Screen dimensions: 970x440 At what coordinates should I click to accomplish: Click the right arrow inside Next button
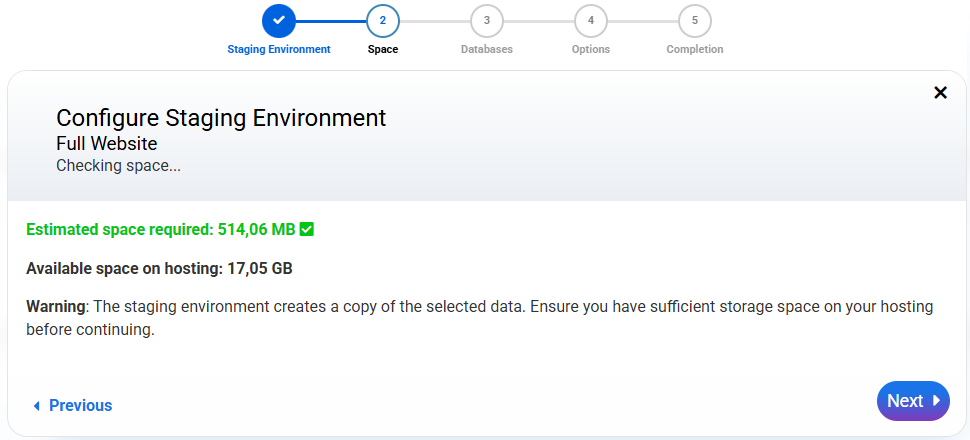(x=937, y=401)
